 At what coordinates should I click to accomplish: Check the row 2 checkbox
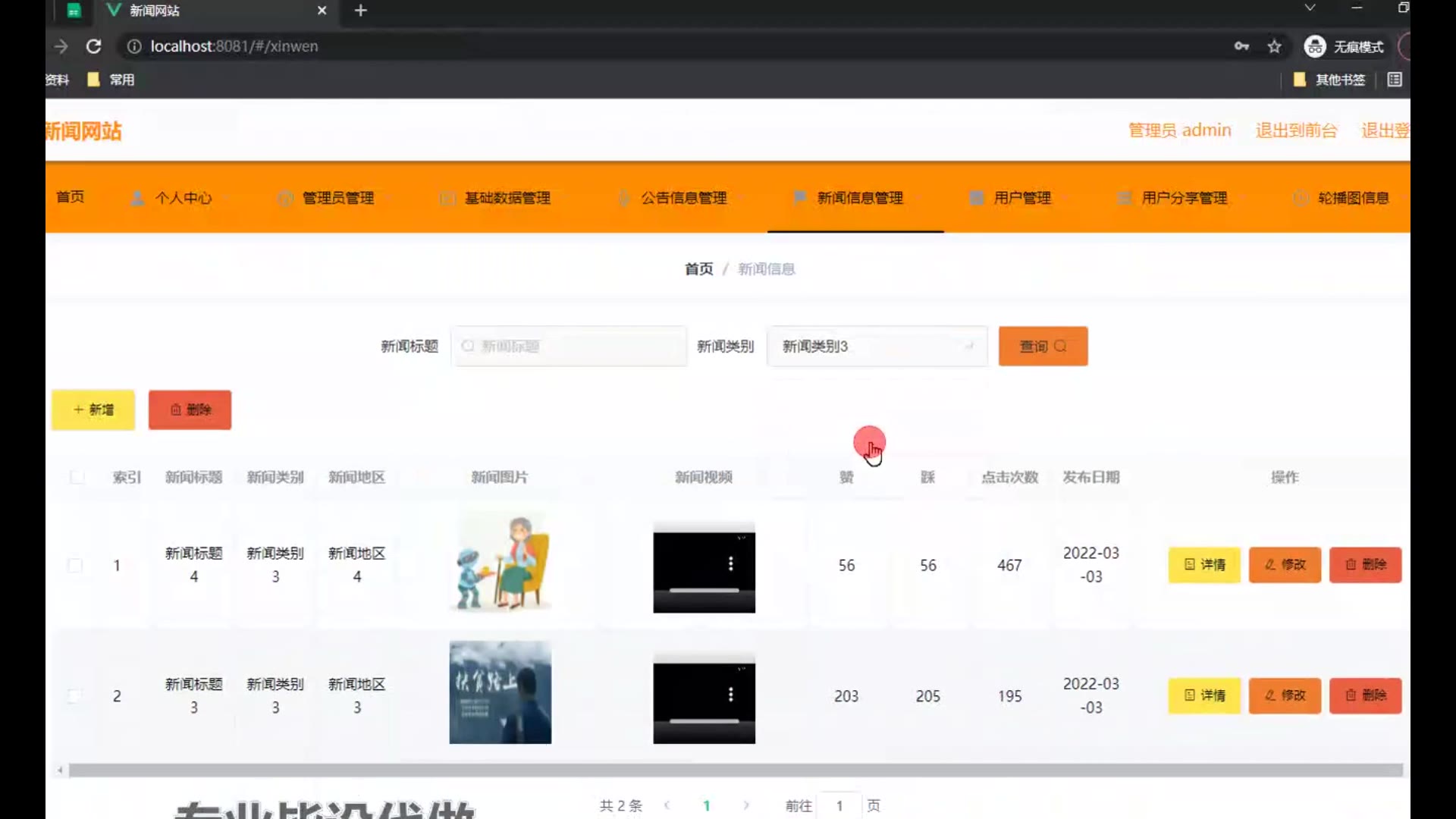(x=75, y=696)
